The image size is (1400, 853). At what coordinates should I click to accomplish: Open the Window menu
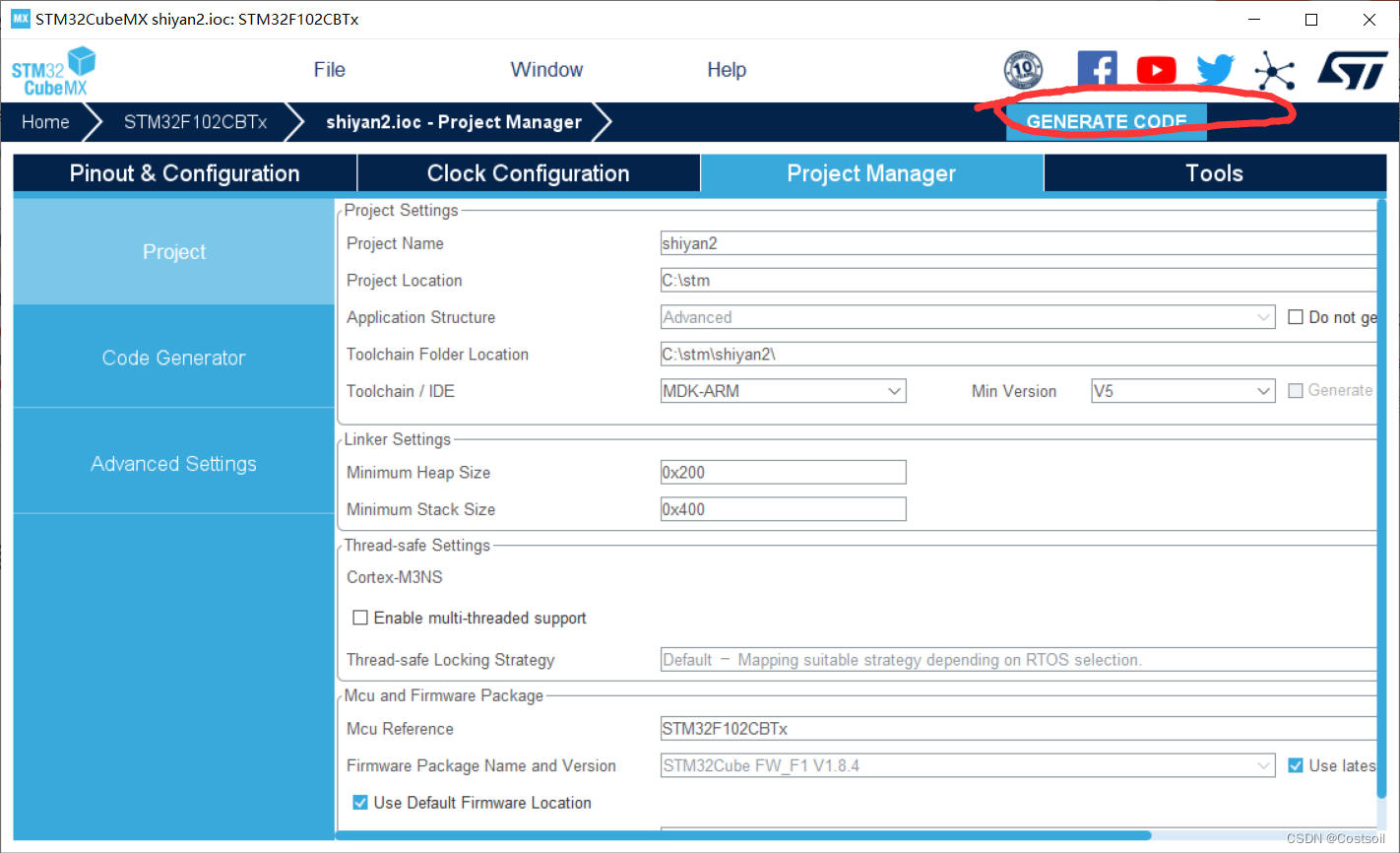(x=546, y=70)
